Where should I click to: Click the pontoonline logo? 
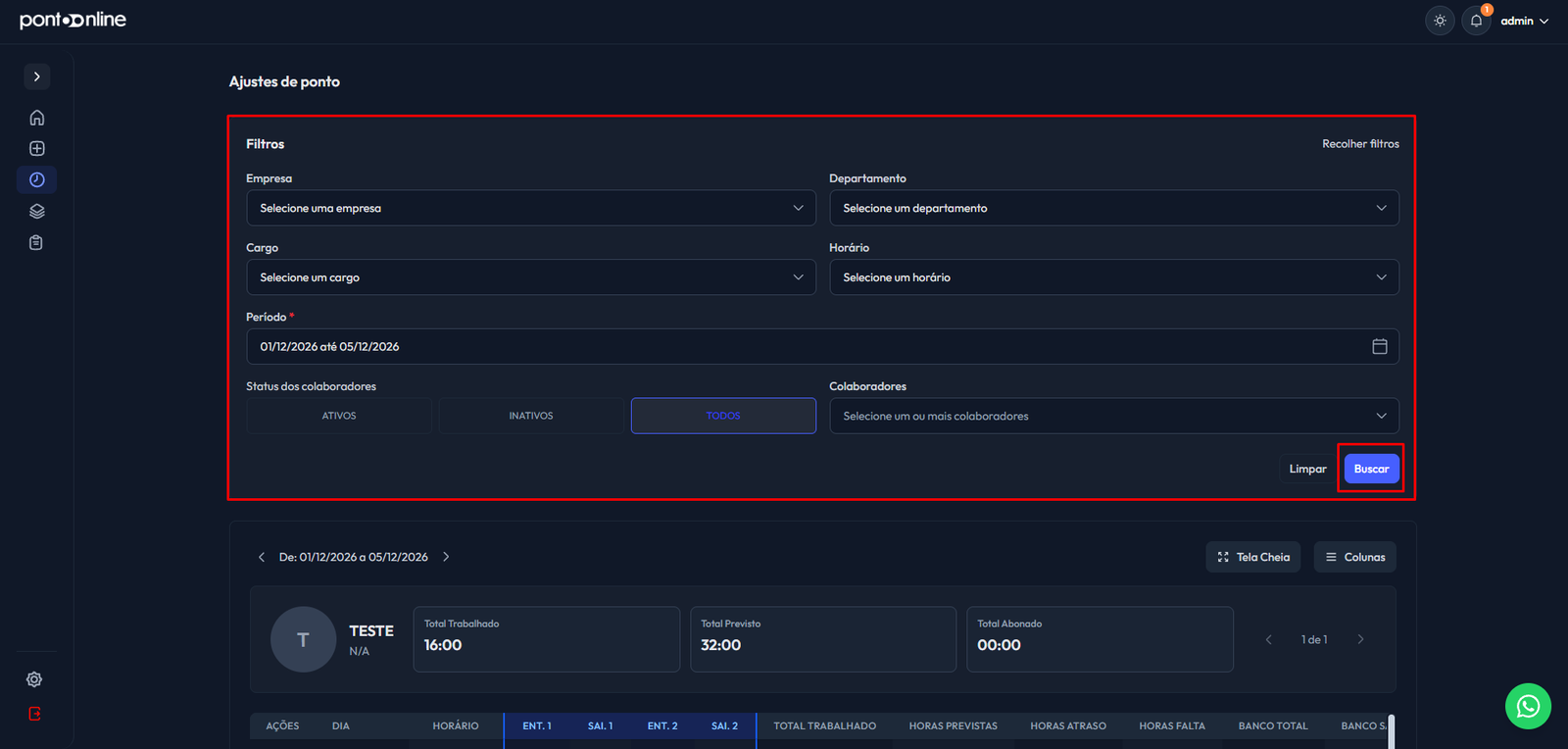coord(73,20)
